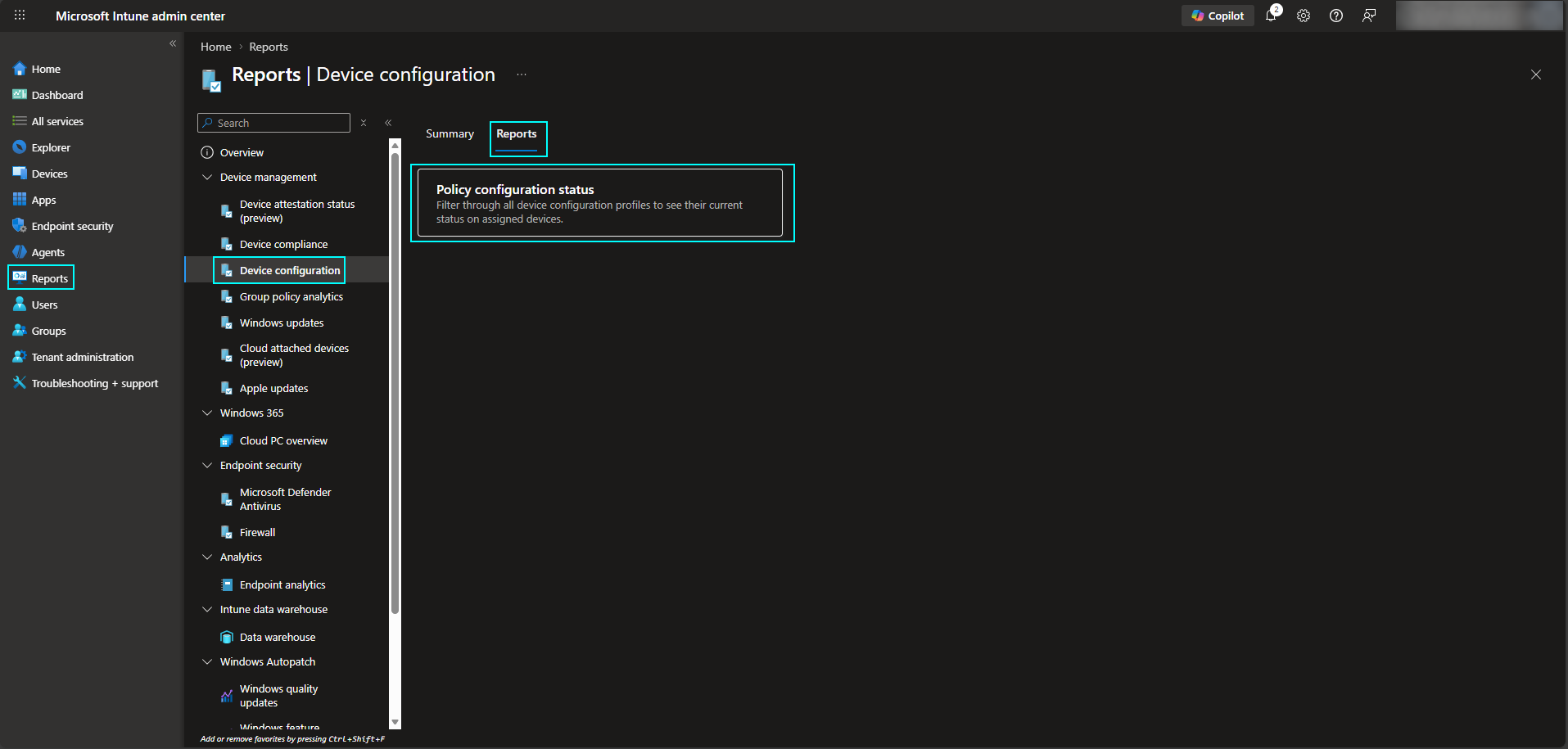The width and height of the screenshot is (1568, 749).
Task: Select Device configuration in the menu
Action: [290, 270]
